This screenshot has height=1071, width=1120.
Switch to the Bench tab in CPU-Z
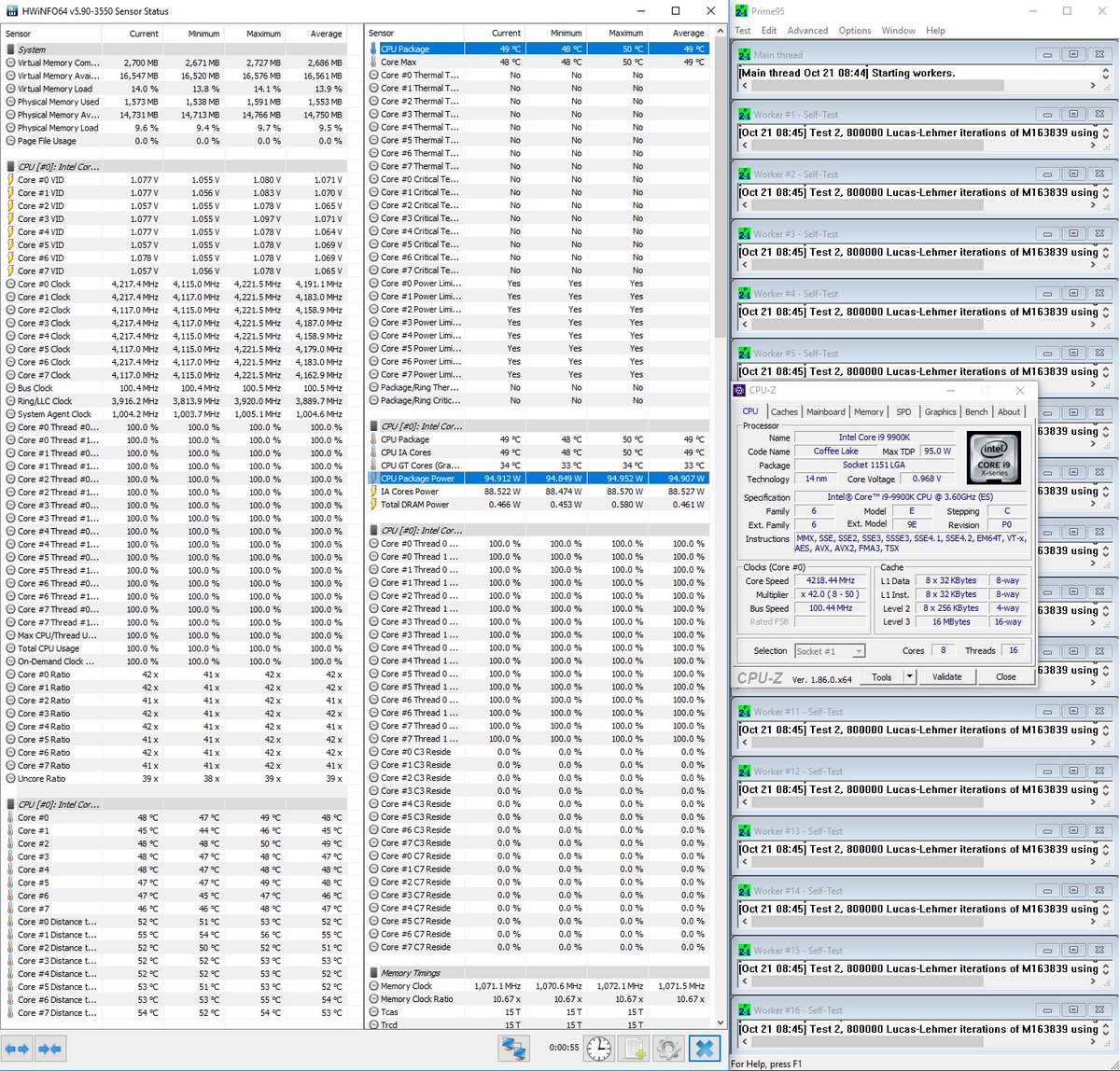click(976, 411)
